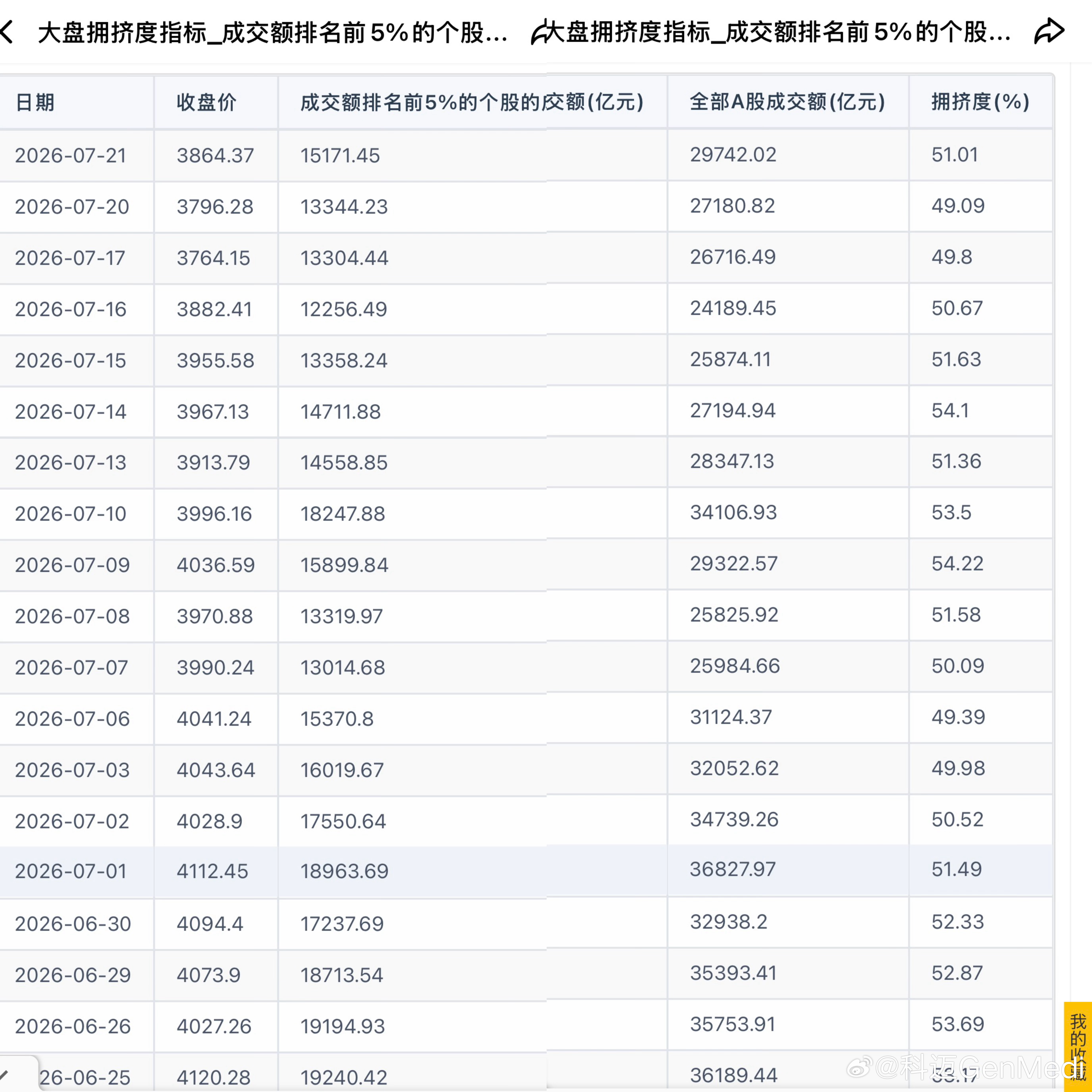This screenshot has height=1092, width=1092.
Task: Tap the 36827.97 total turnover cell
Action: point(732,869)
